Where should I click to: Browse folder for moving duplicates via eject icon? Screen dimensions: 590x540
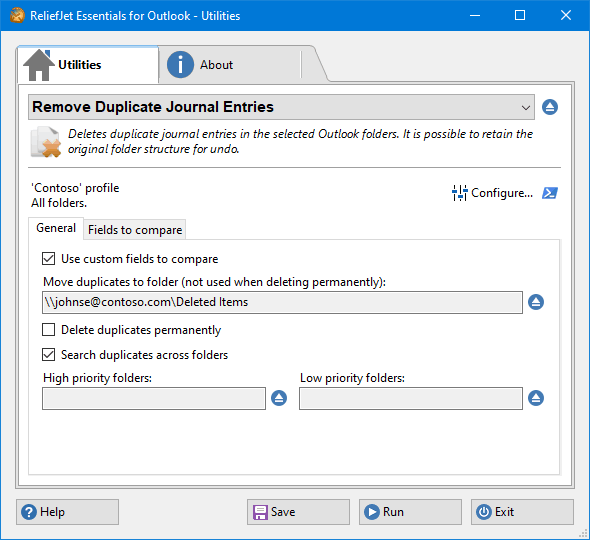[x=536, y=302]
